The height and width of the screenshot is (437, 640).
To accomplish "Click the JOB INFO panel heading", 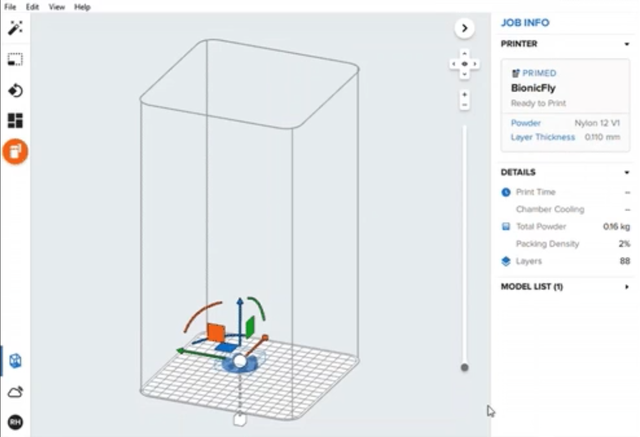I will pos(525,23).
